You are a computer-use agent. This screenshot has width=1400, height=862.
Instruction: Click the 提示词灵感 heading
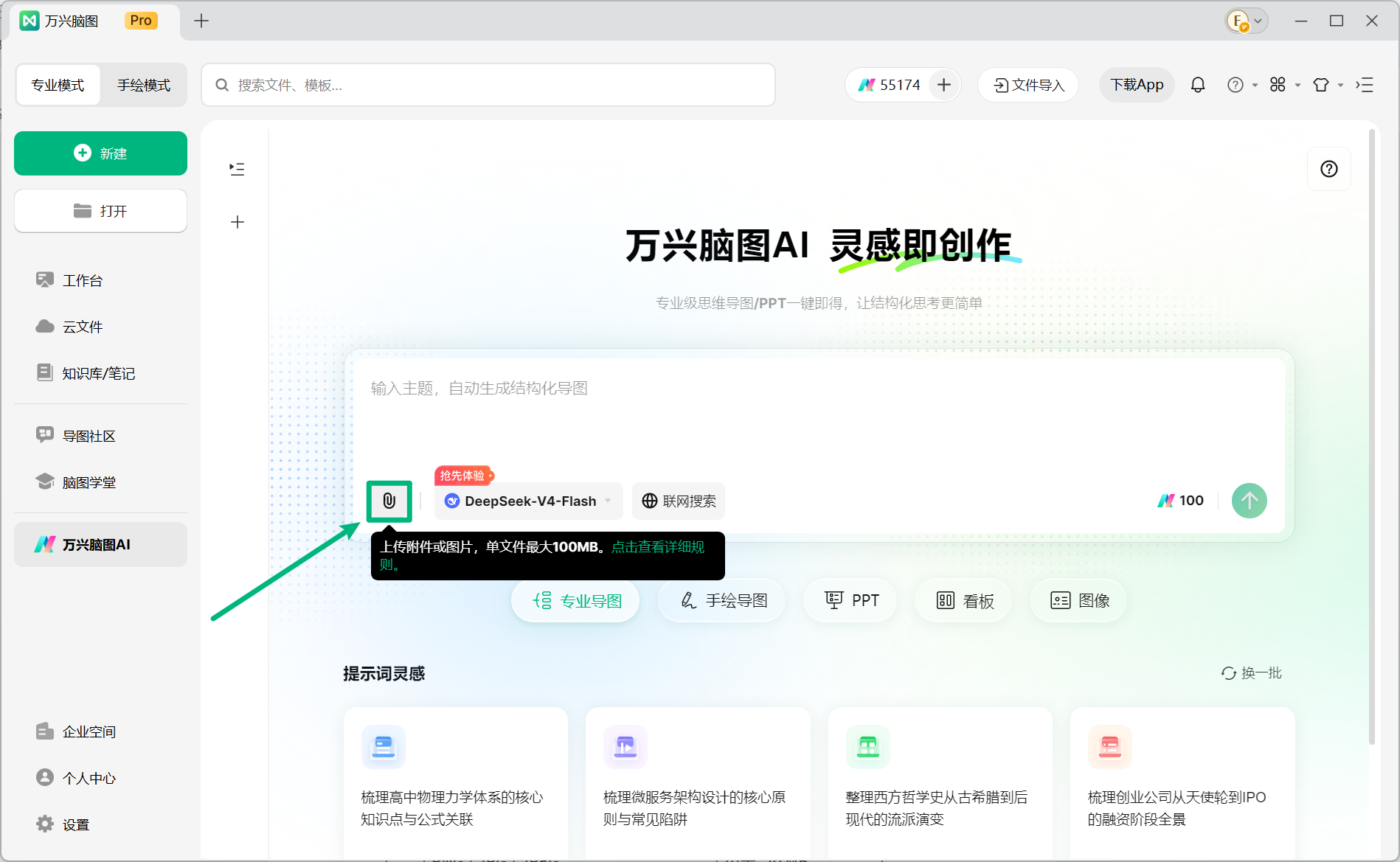tap(384, 673)
